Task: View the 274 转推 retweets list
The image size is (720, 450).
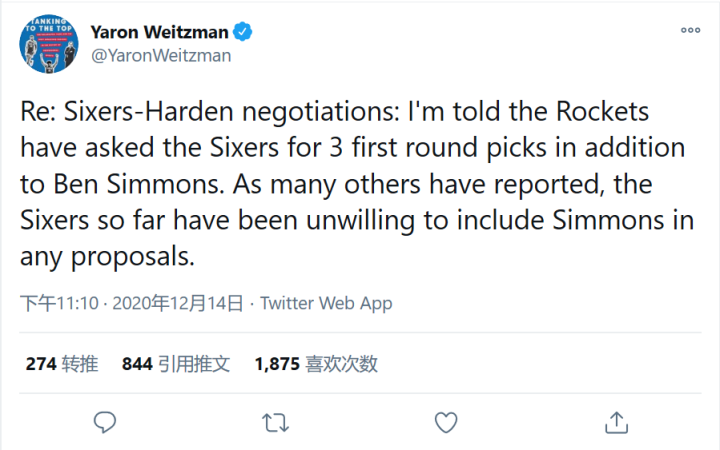Action: tap(61, 365)
